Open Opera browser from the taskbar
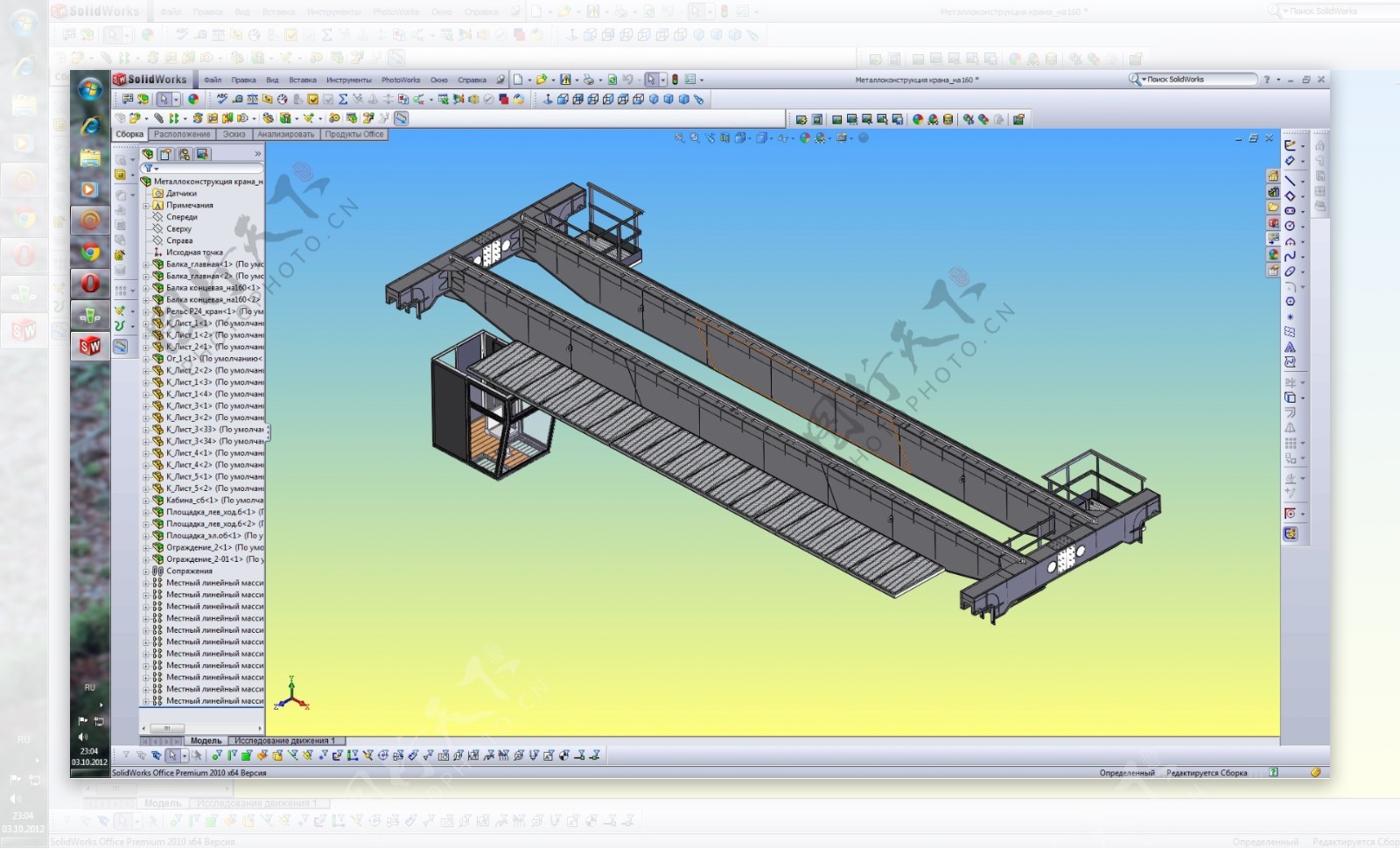Viewport: 1400px width, 849px height. (90, 283)
